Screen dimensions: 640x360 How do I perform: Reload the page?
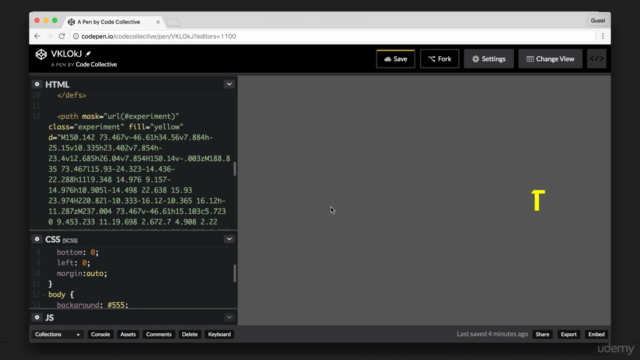[62, 36]
